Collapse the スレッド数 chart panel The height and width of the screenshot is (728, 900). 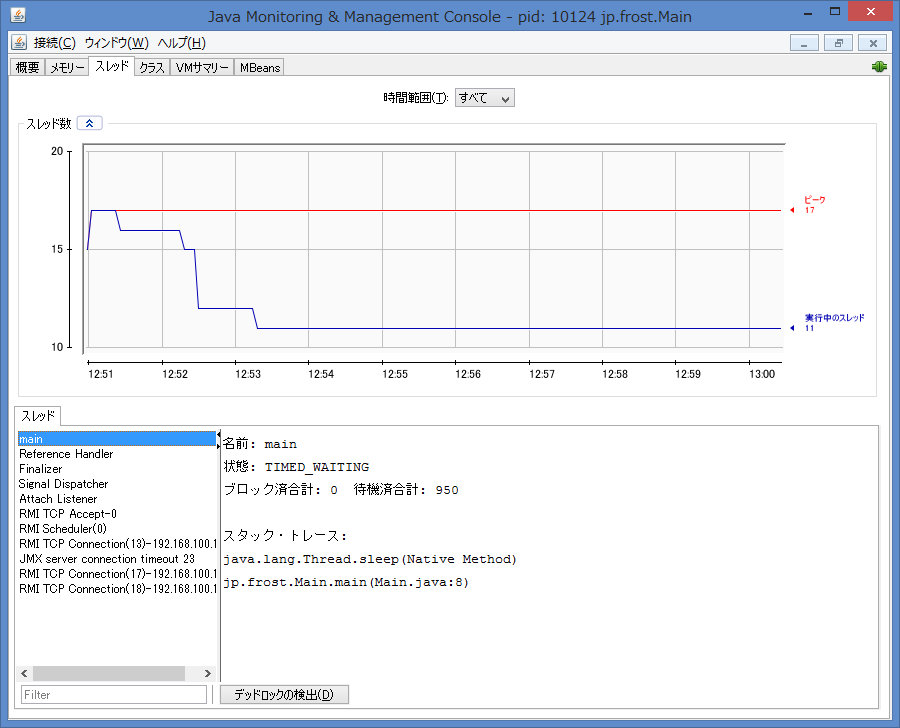89,122
